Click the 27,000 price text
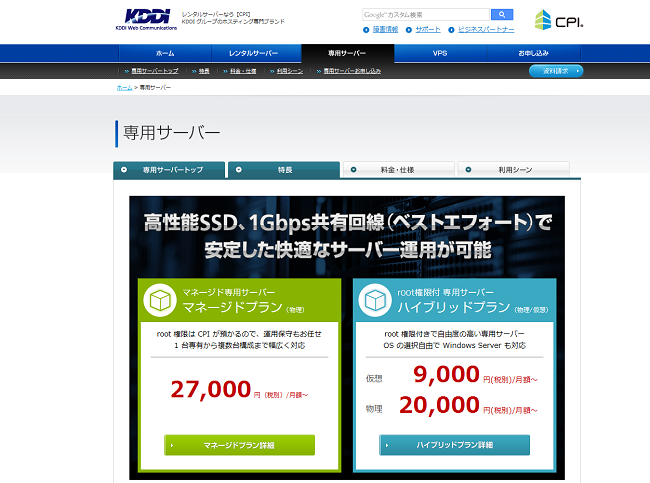Image resolution: width=650 pixels, height=483 pixels. [x=211, y=389]
